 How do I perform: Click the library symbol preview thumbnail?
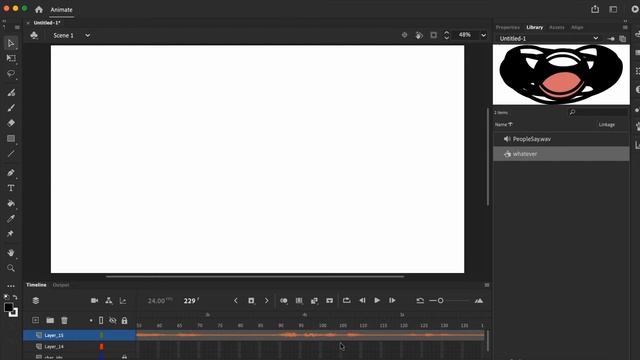point(561,74)
